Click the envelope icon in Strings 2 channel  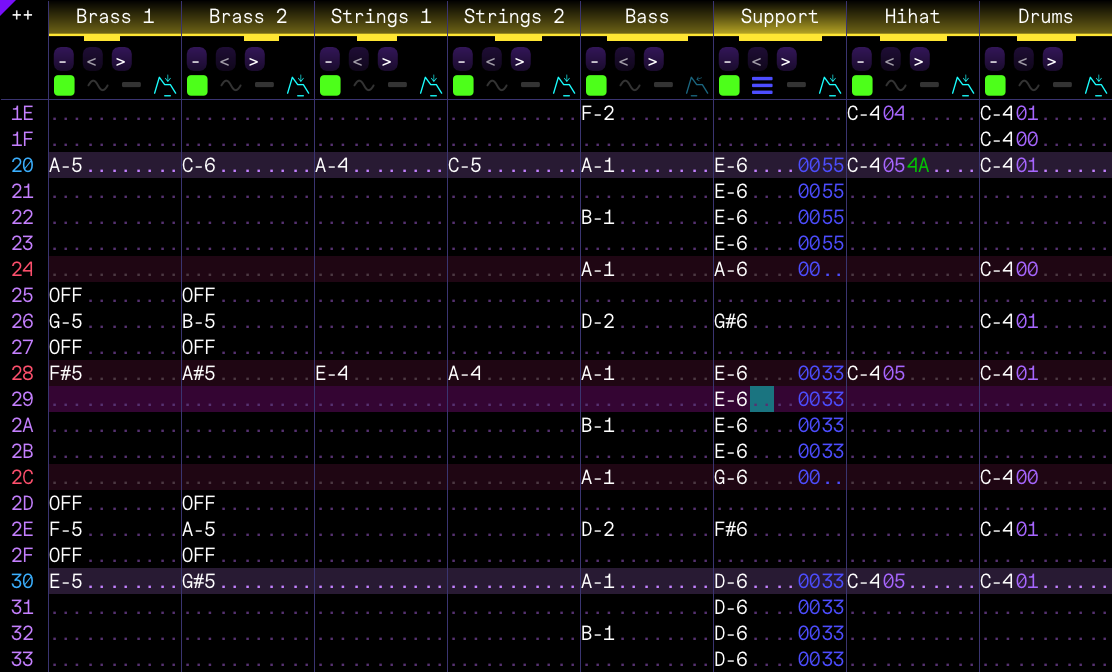tap(563, 86)
